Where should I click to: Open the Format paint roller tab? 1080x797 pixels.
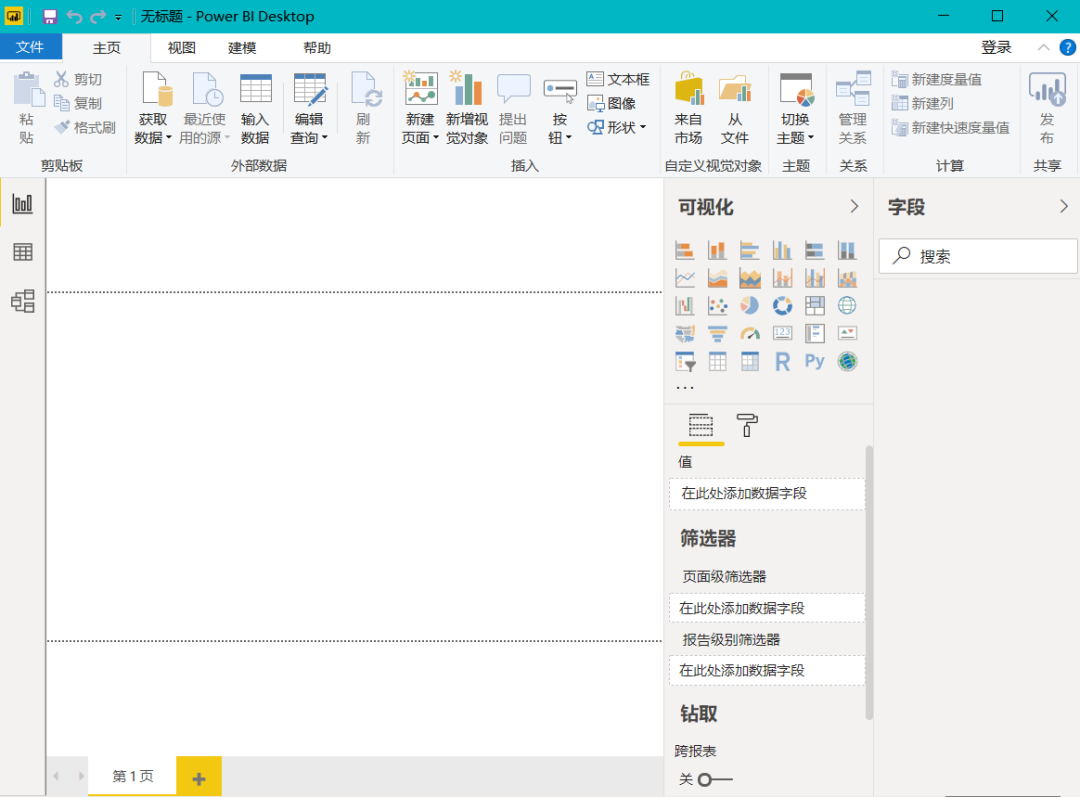[x=747, y=425]
